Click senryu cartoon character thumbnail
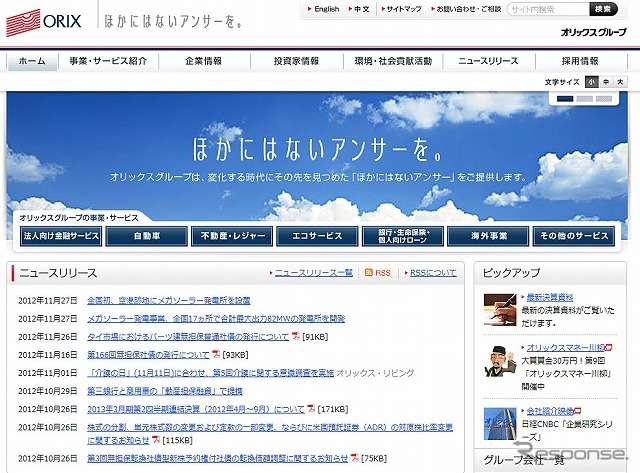The height and width of the screenshot is (473, 640). tap(500, 362)
